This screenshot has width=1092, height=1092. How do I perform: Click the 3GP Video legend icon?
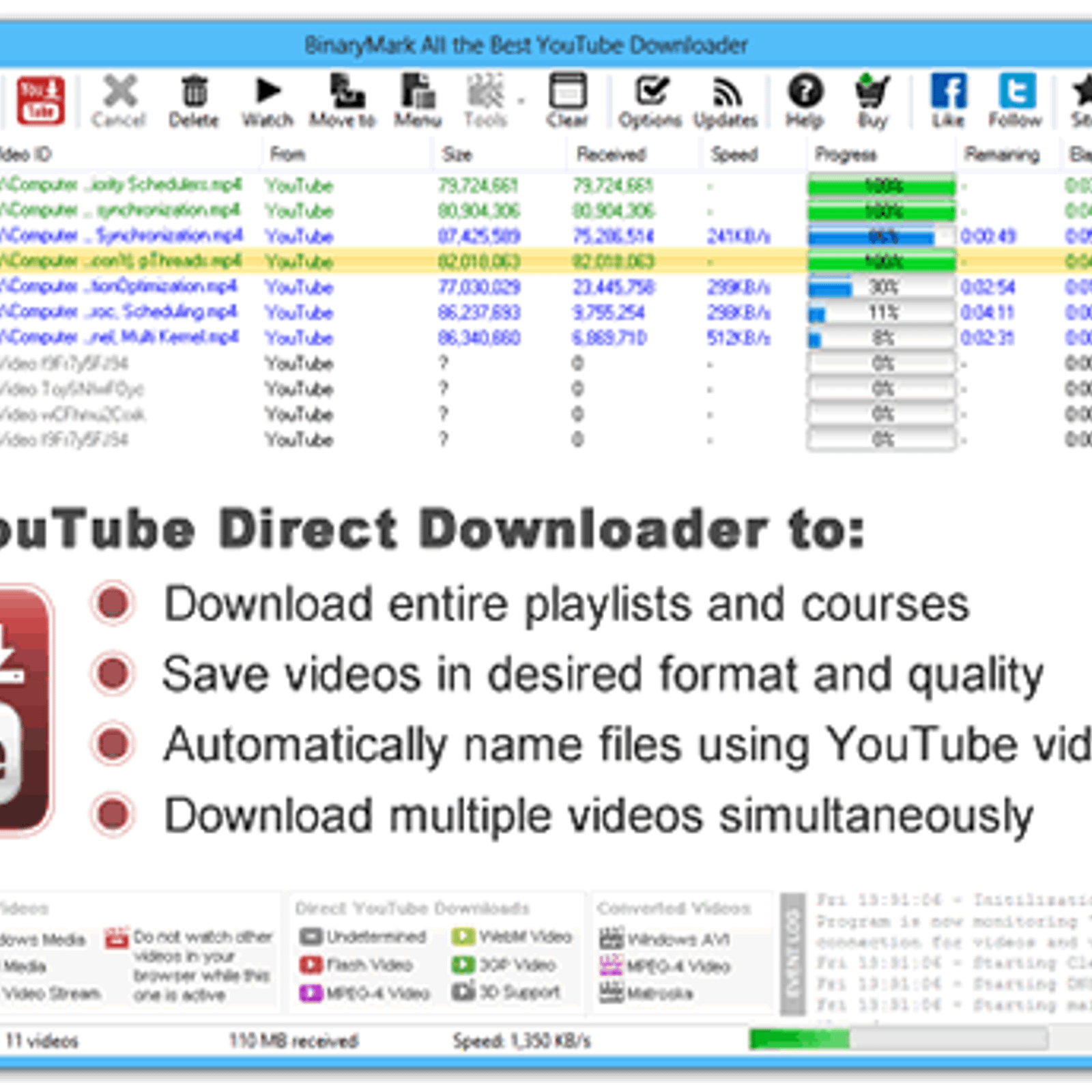click(463, 964)
